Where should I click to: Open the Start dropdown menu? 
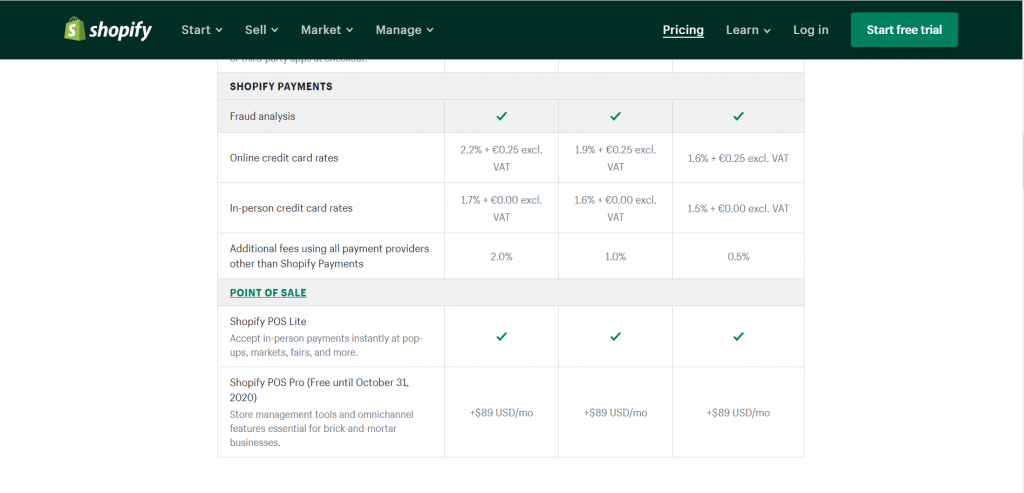[202, 30]
